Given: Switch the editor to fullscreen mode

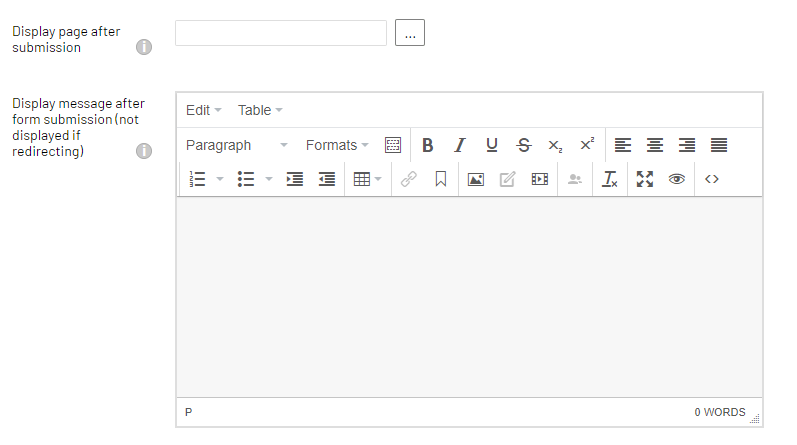Looking at the screenshot, I should [x=645, y=179].
